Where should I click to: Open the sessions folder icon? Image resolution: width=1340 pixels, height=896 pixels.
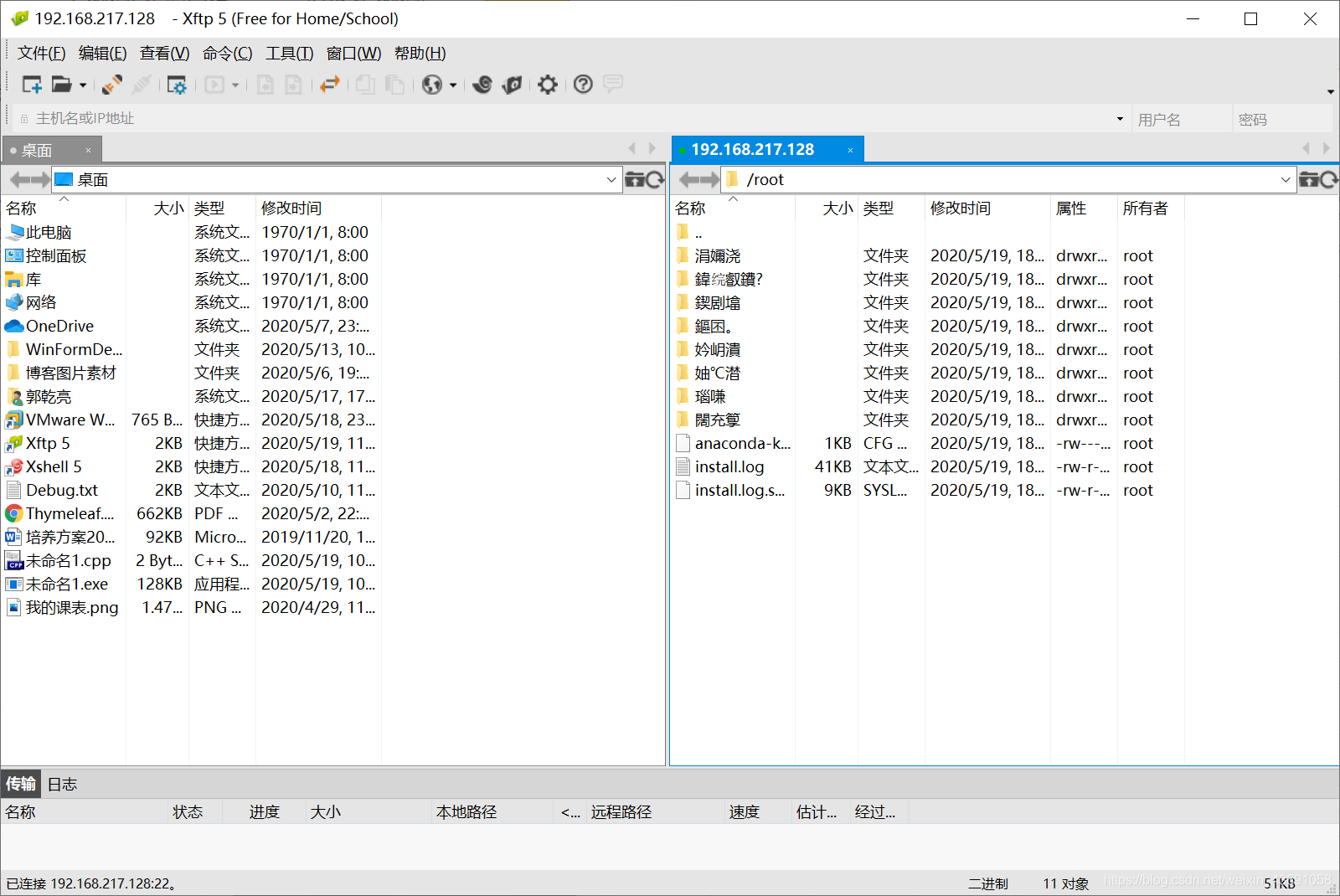(61, 85)
